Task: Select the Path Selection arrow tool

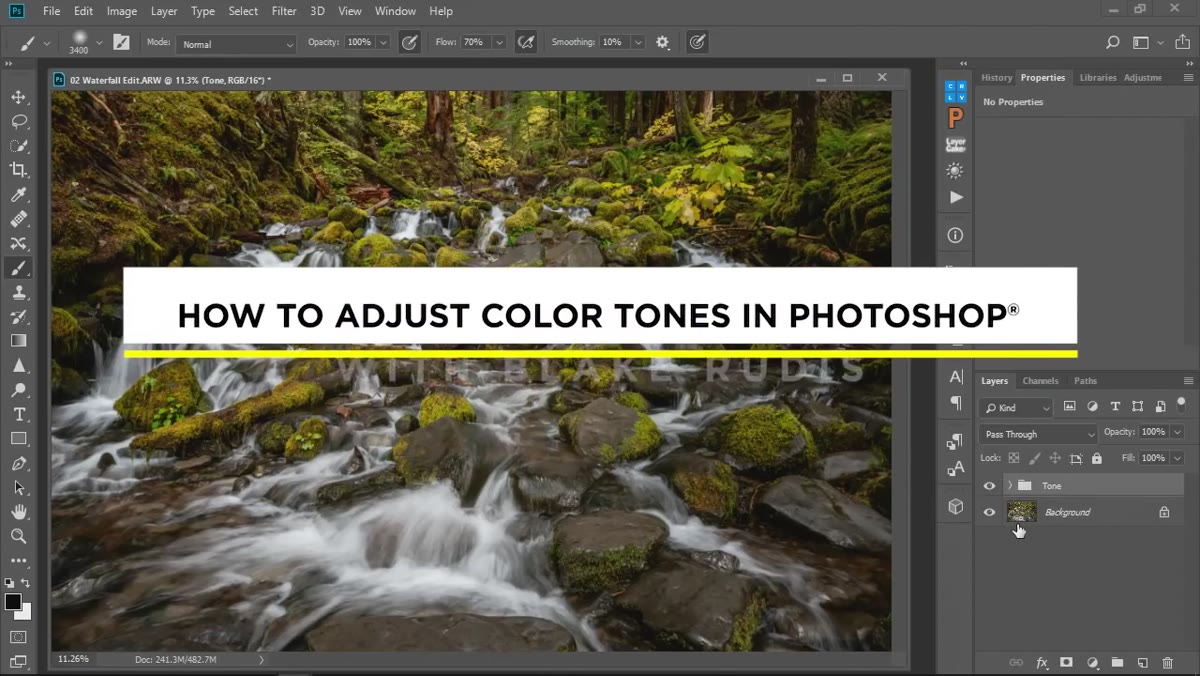Action: (x=18, y=488)
